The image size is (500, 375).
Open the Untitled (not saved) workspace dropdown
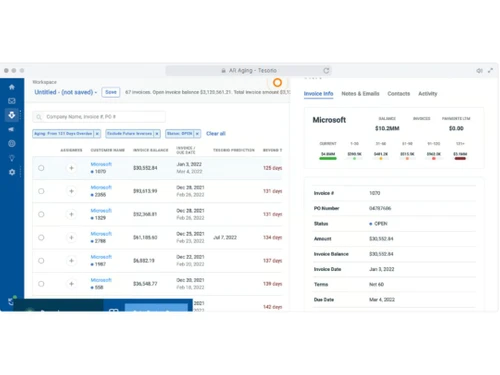pos(66,92)
